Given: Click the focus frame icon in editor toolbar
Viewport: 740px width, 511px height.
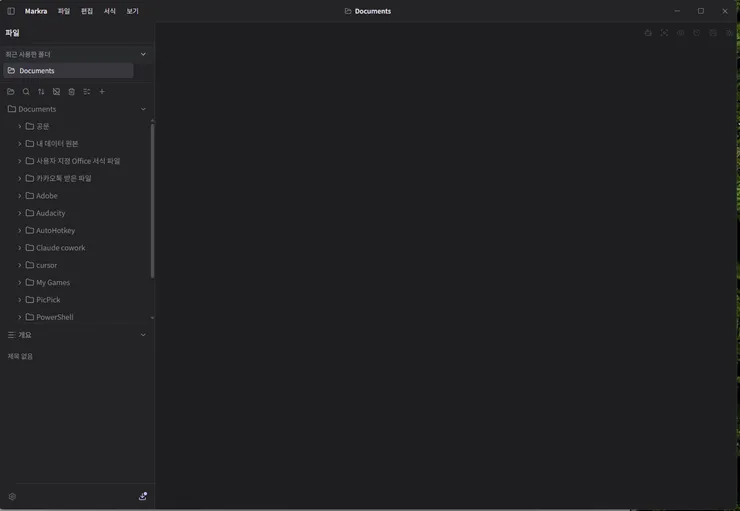Looking at the screenshot, I should (x=664, y=33).
